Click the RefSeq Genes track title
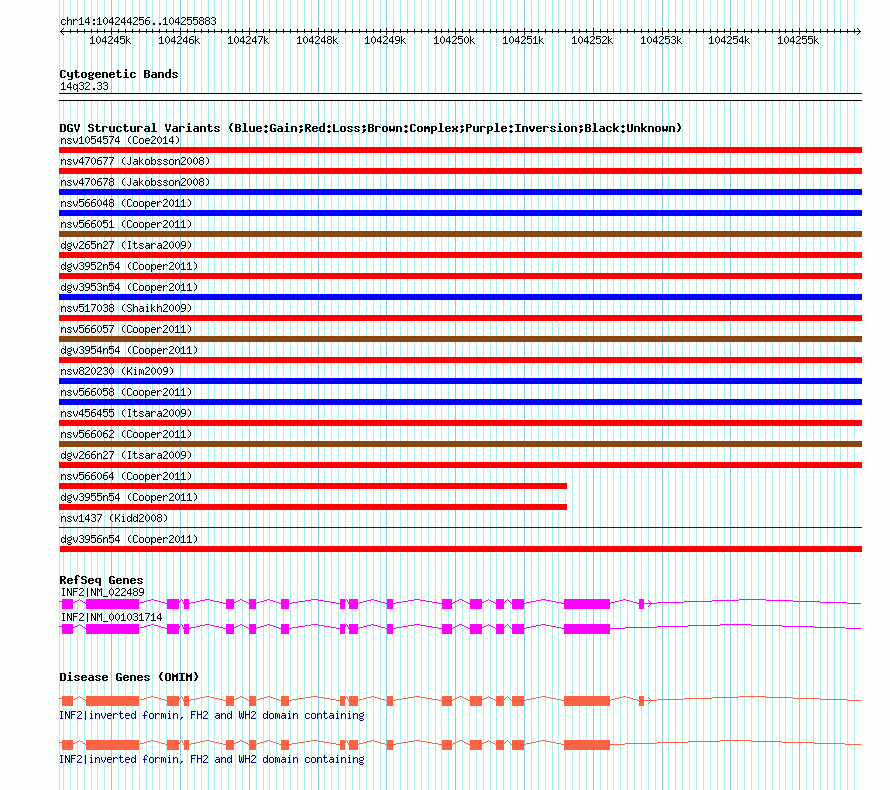 click(x=101, y=580)
